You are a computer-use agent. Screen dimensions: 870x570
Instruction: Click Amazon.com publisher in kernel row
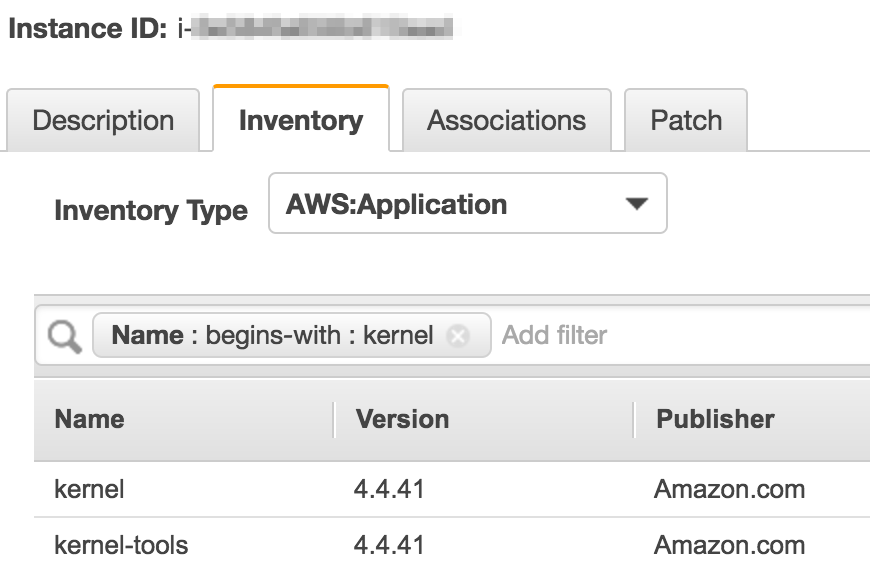click(x=730, y=490)
